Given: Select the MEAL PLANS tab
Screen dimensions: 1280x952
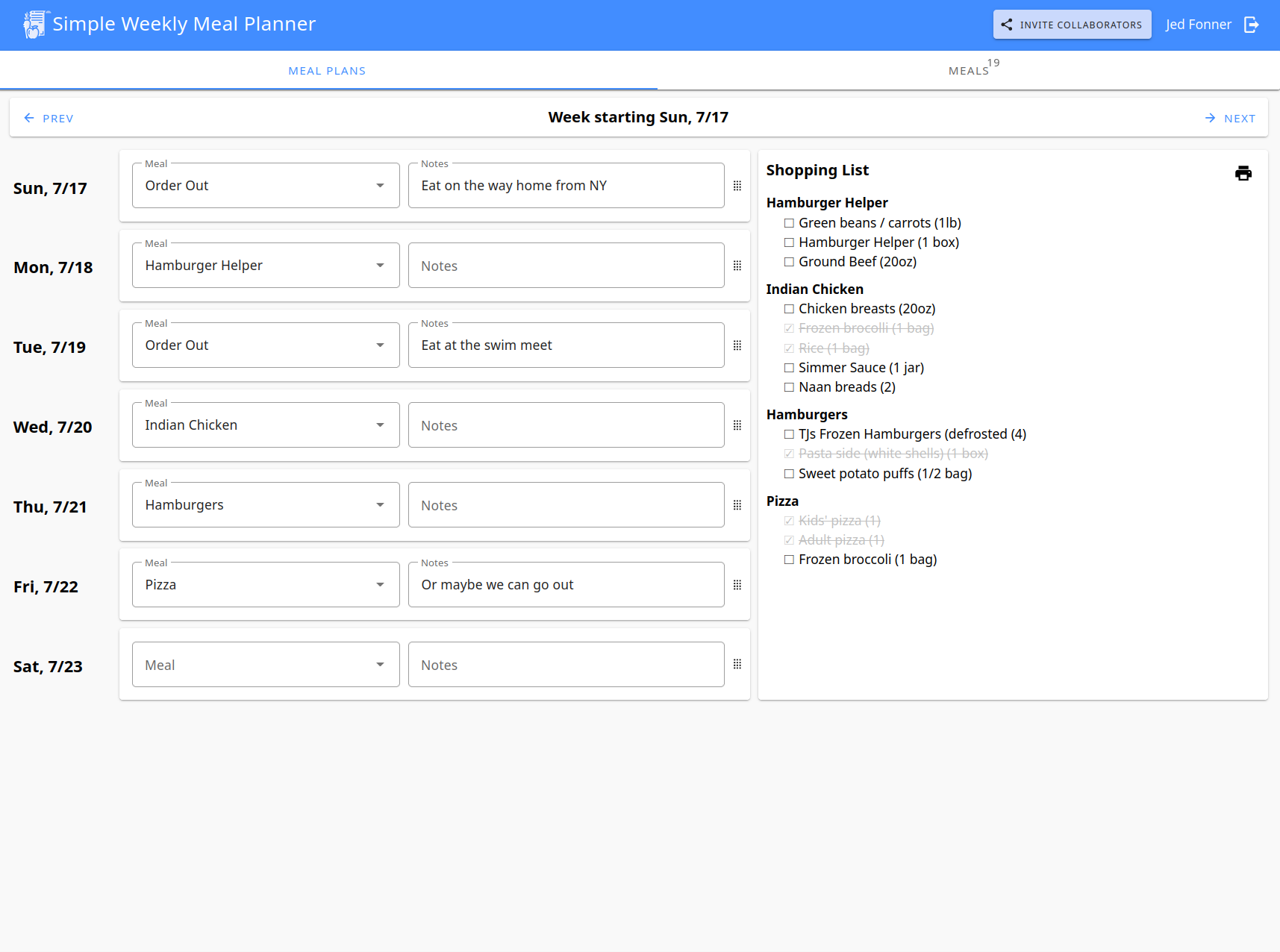Looking at the screenshot, I should pos(327,70).
